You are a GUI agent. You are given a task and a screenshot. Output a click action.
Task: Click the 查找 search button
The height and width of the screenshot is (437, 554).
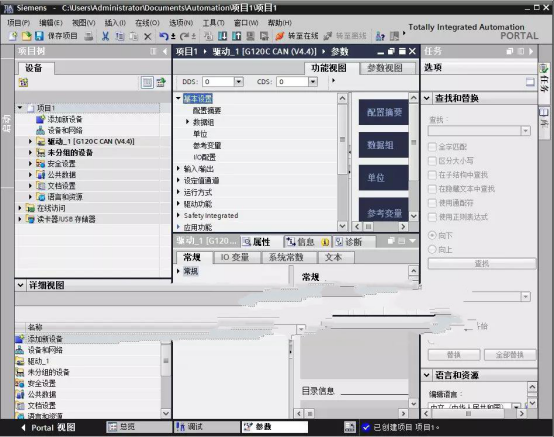(x=482, y=264)
